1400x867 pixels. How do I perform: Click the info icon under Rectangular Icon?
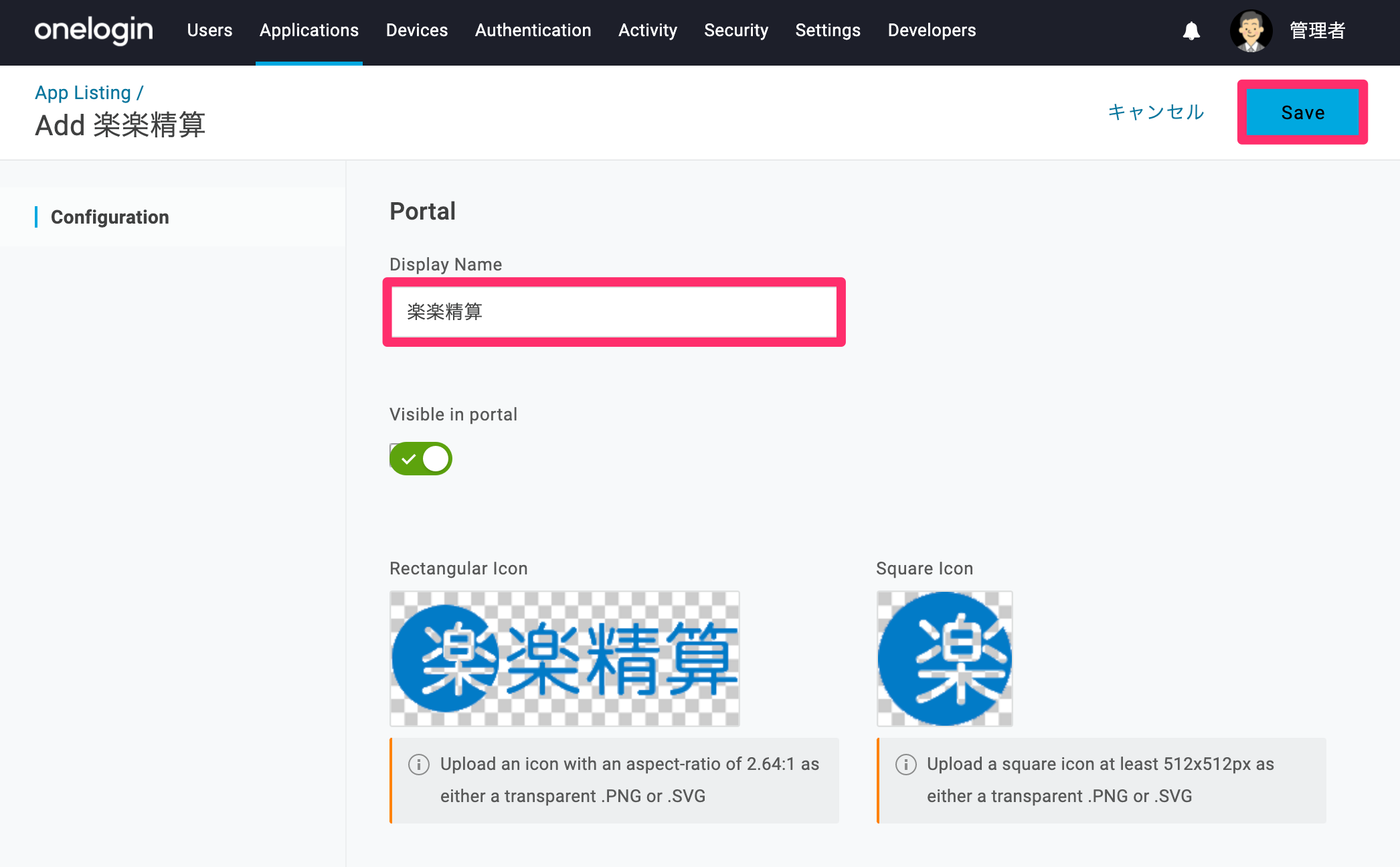coord(419,764)
